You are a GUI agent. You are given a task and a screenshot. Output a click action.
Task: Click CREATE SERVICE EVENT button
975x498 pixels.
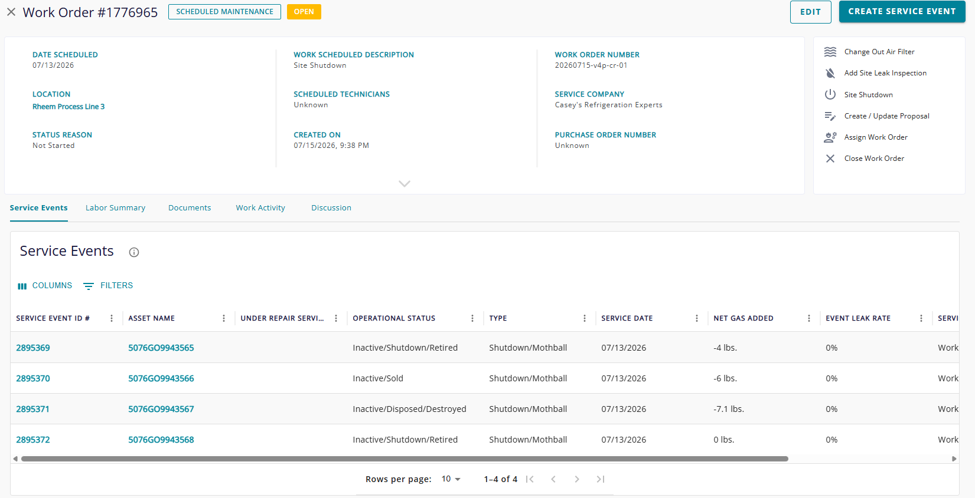coord(902,11)
